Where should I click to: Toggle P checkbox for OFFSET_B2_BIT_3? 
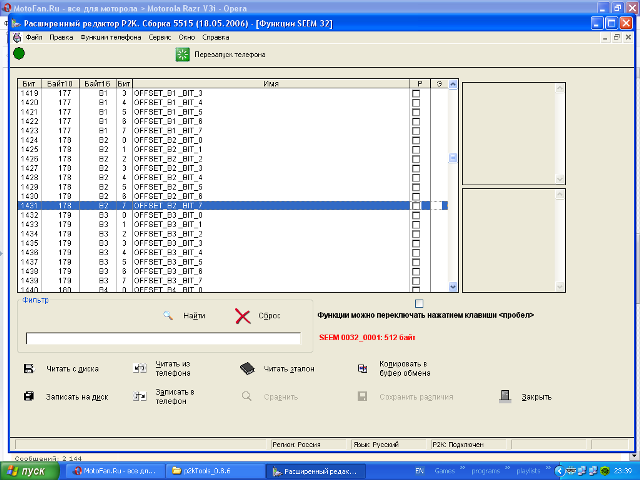tap(416, 169)
